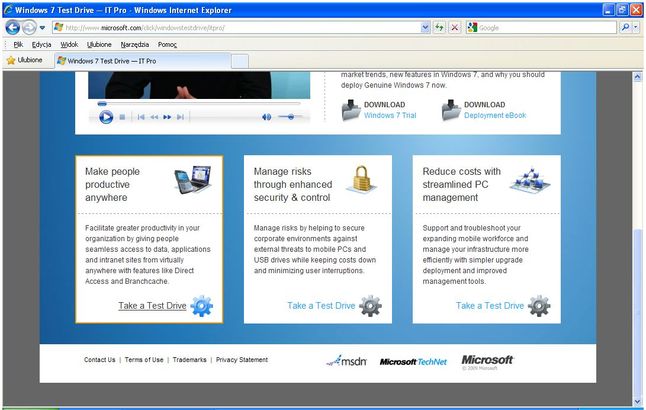The image size is (646, 410).
Task: Click the video seek progress bar
Action: tap(199, 103)
